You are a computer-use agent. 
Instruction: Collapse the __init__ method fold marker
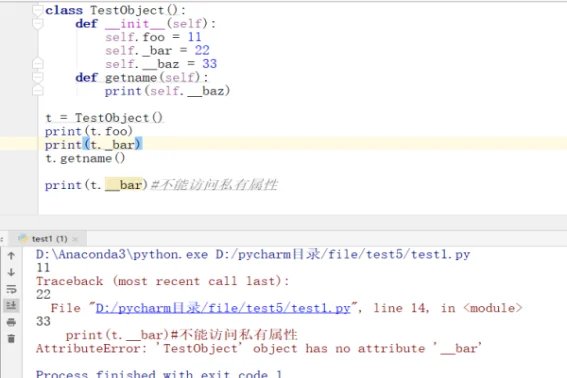coord(38,24)
